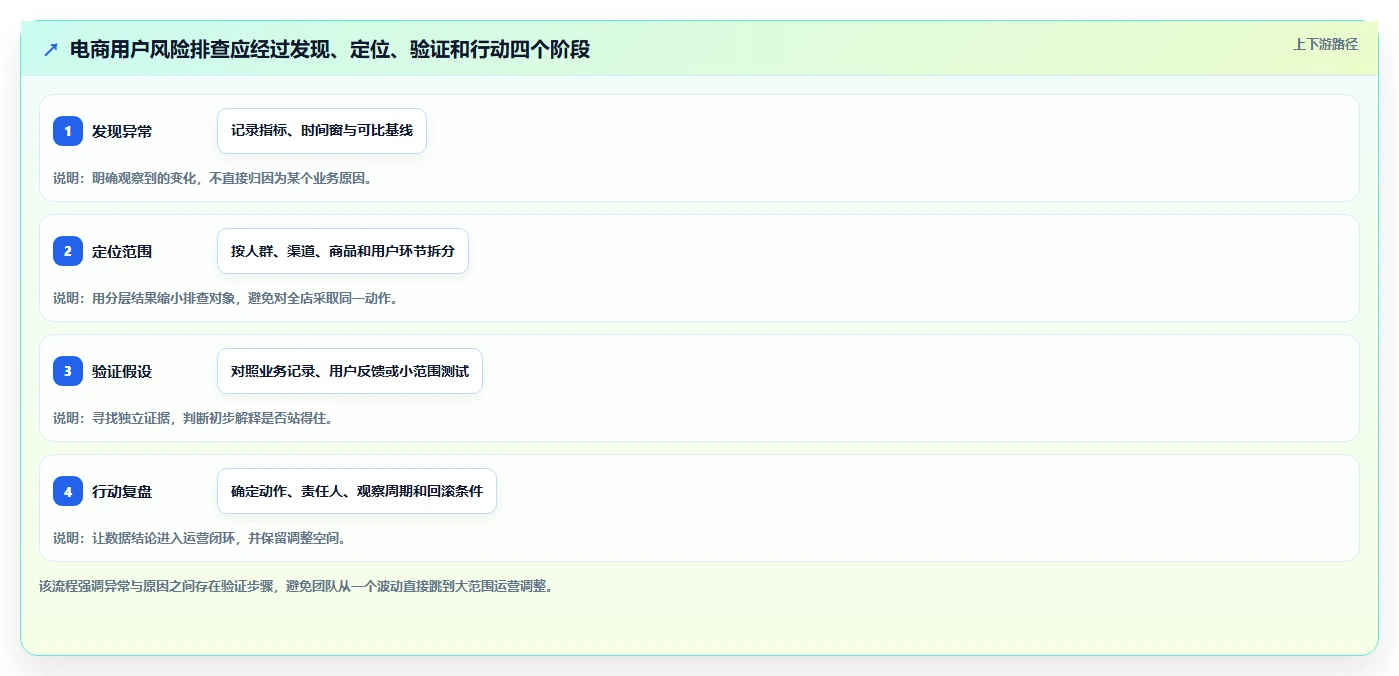The image size is (1399, 676).
Task: Click the 记录指标、时间窗与可比基线 chip
Action: click(322, 131)
